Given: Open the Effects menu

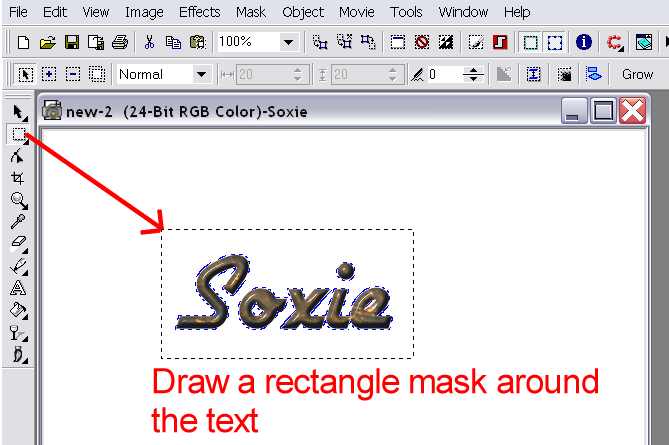Looking at the screenshot, I should tap(199, 12).
